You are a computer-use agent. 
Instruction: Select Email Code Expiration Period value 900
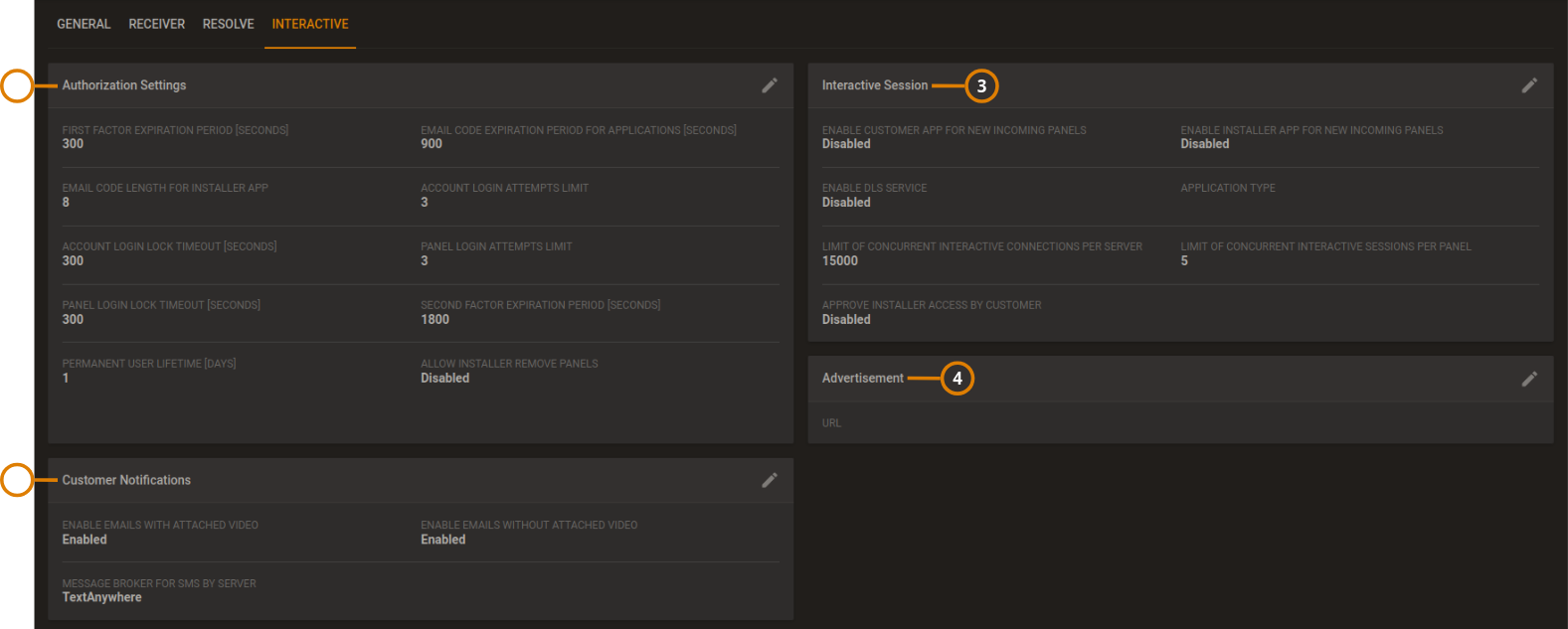point(432,144)
